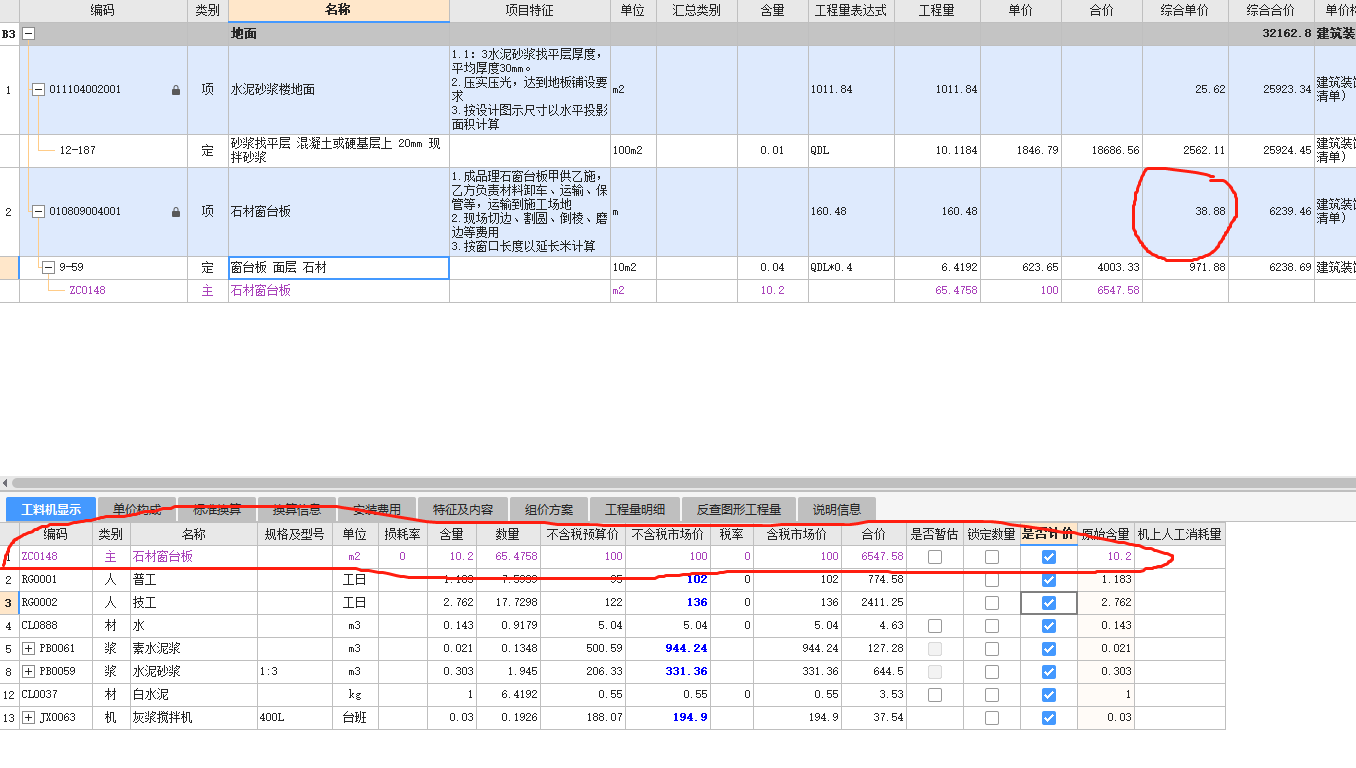Viewport: 1356px width, 768px height.
Task: Toggle 锁定数量 checkbox for RG0001 普工
Action: tap(992, 580)
